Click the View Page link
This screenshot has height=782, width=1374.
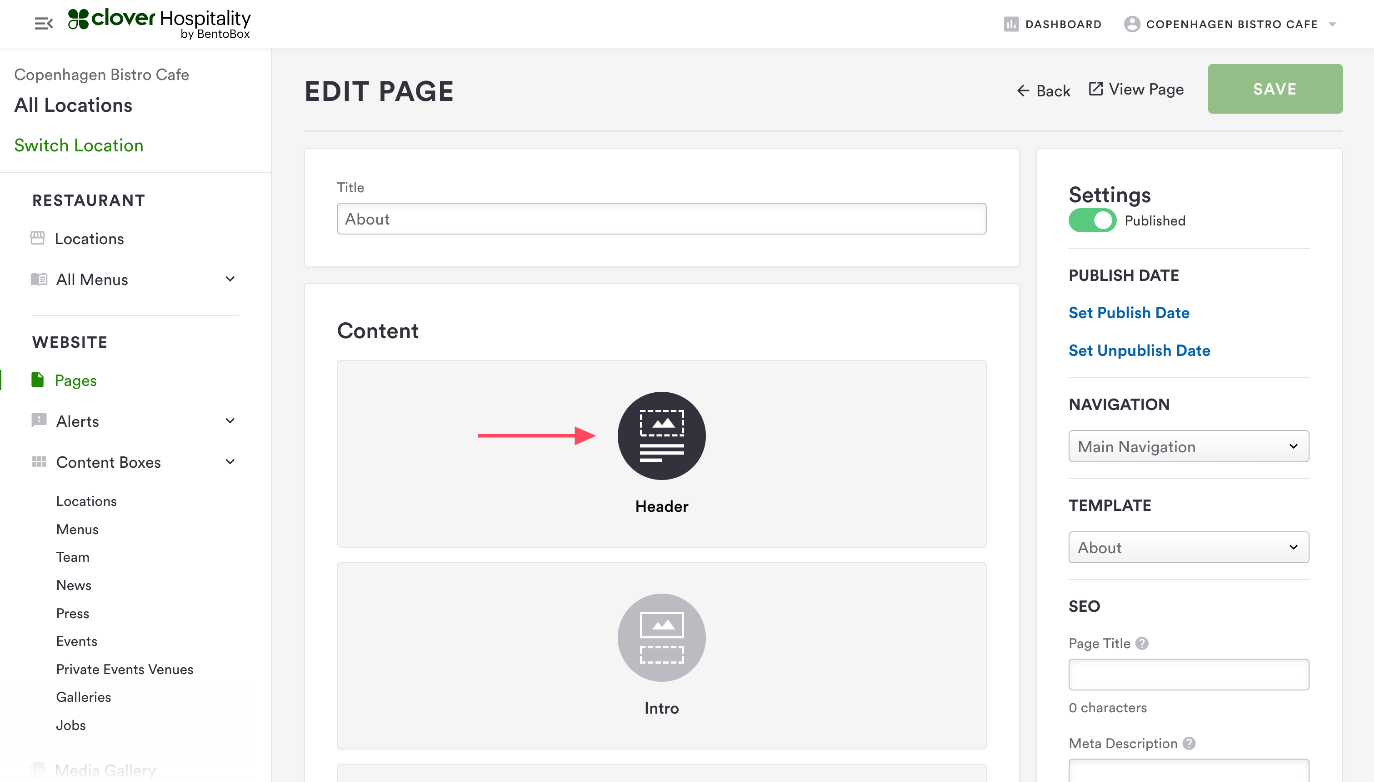pos(1136,90)
